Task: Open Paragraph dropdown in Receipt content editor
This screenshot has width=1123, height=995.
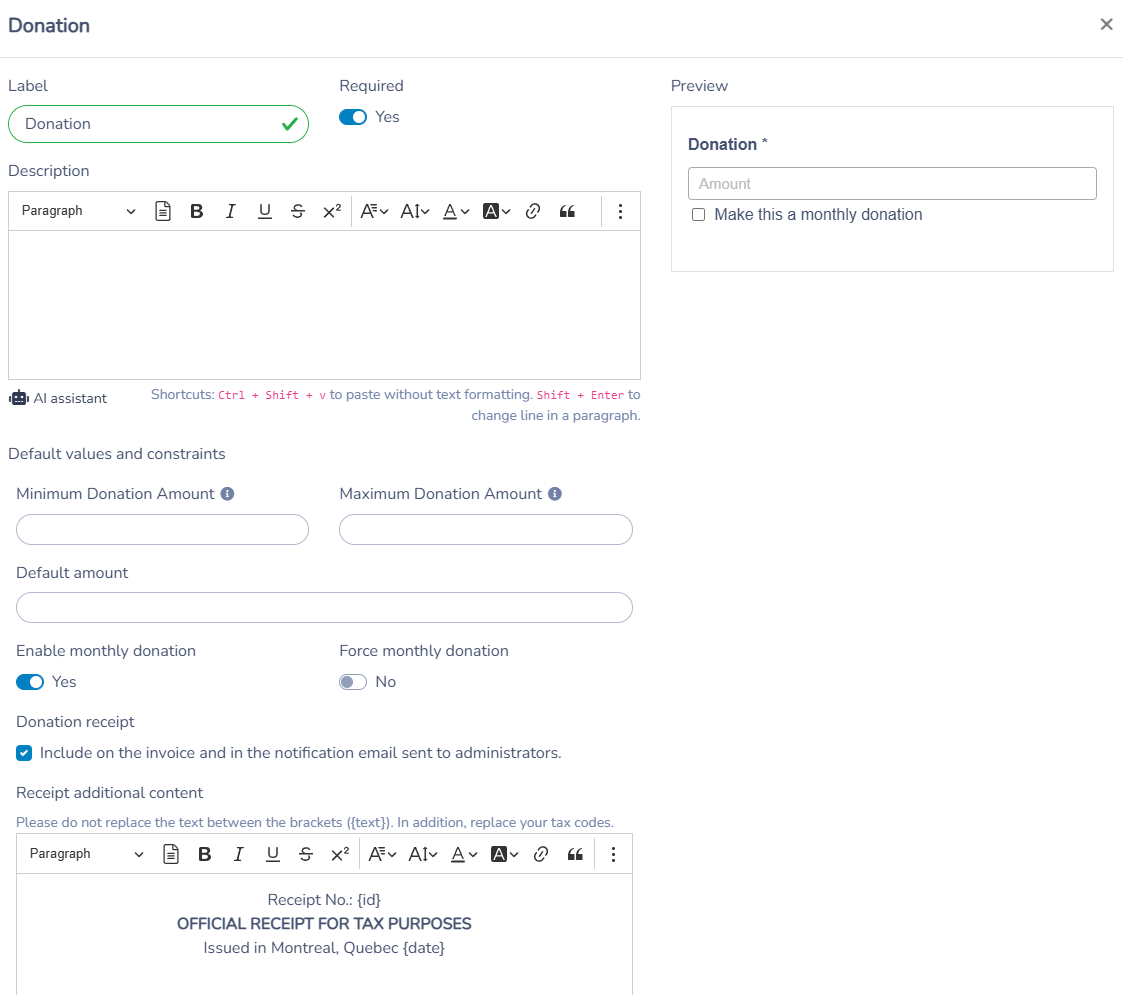Action: click(x=86, y=854)
